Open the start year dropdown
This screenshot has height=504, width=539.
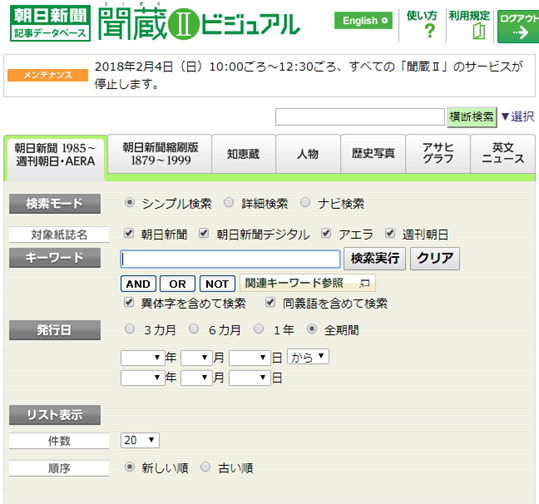(142, 358)
